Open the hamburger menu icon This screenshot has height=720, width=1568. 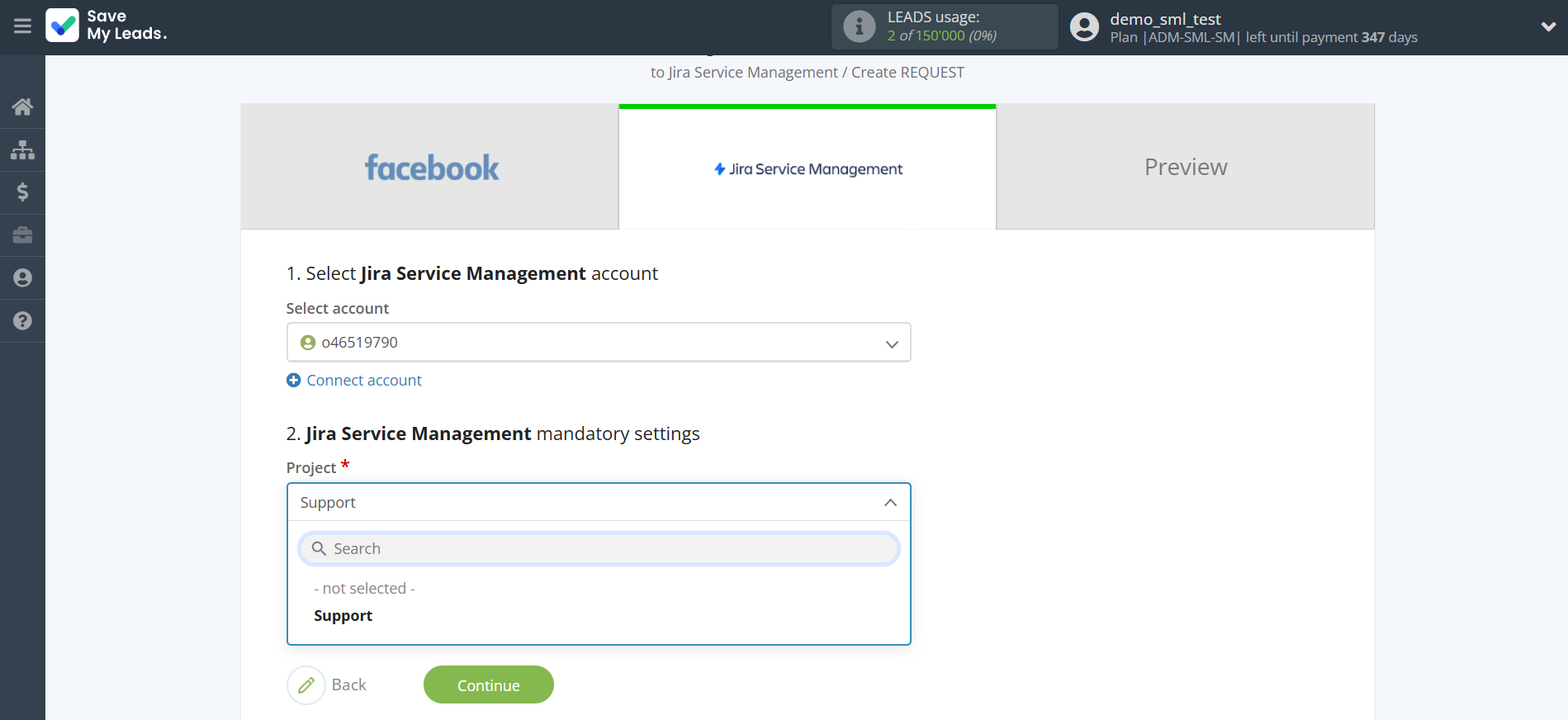click(x=22, y=26)
